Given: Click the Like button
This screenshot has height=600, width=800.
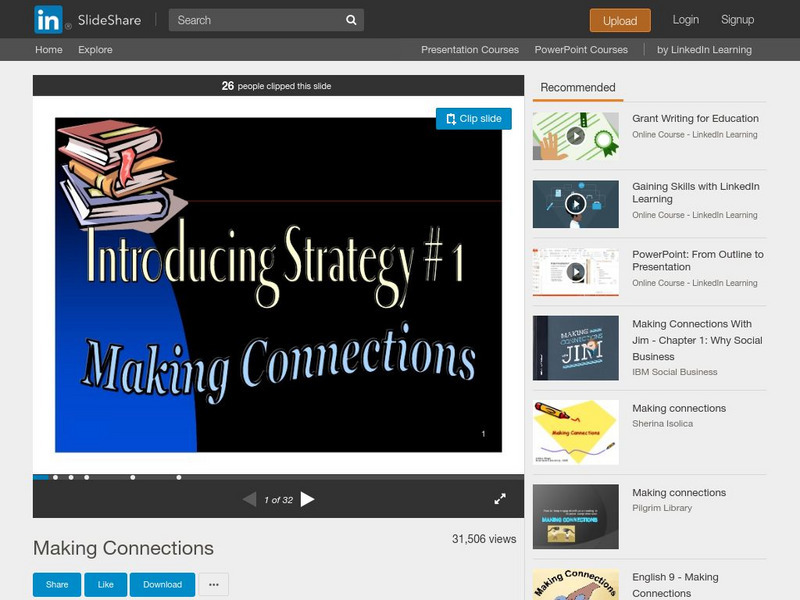Looking at the screenshot, I should click(x=105, y=585).
